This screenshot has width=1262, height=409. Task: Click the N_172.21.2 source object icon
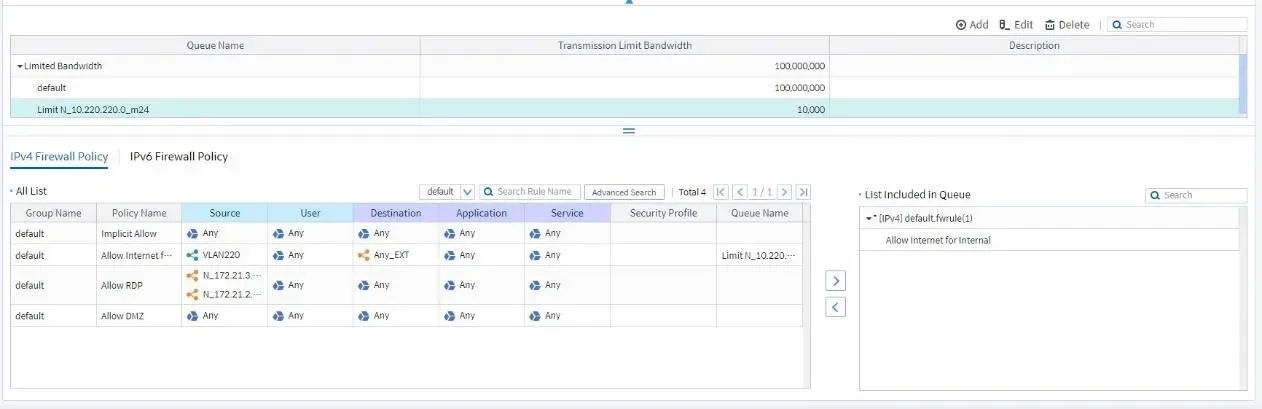click(x=192, y=294)
